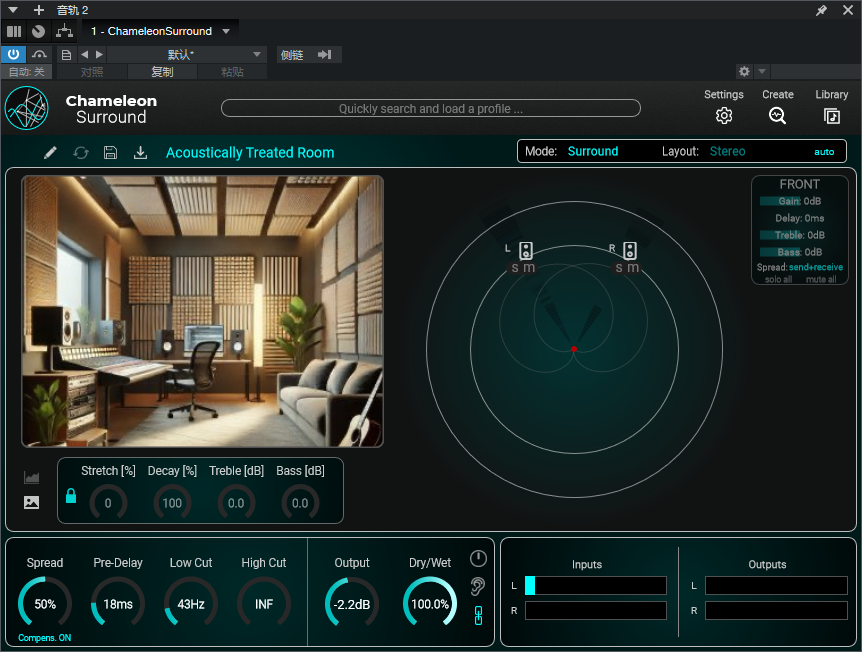Change Spread send+receive option
Viewport: 862px width, 652px height.
point(816,267)
